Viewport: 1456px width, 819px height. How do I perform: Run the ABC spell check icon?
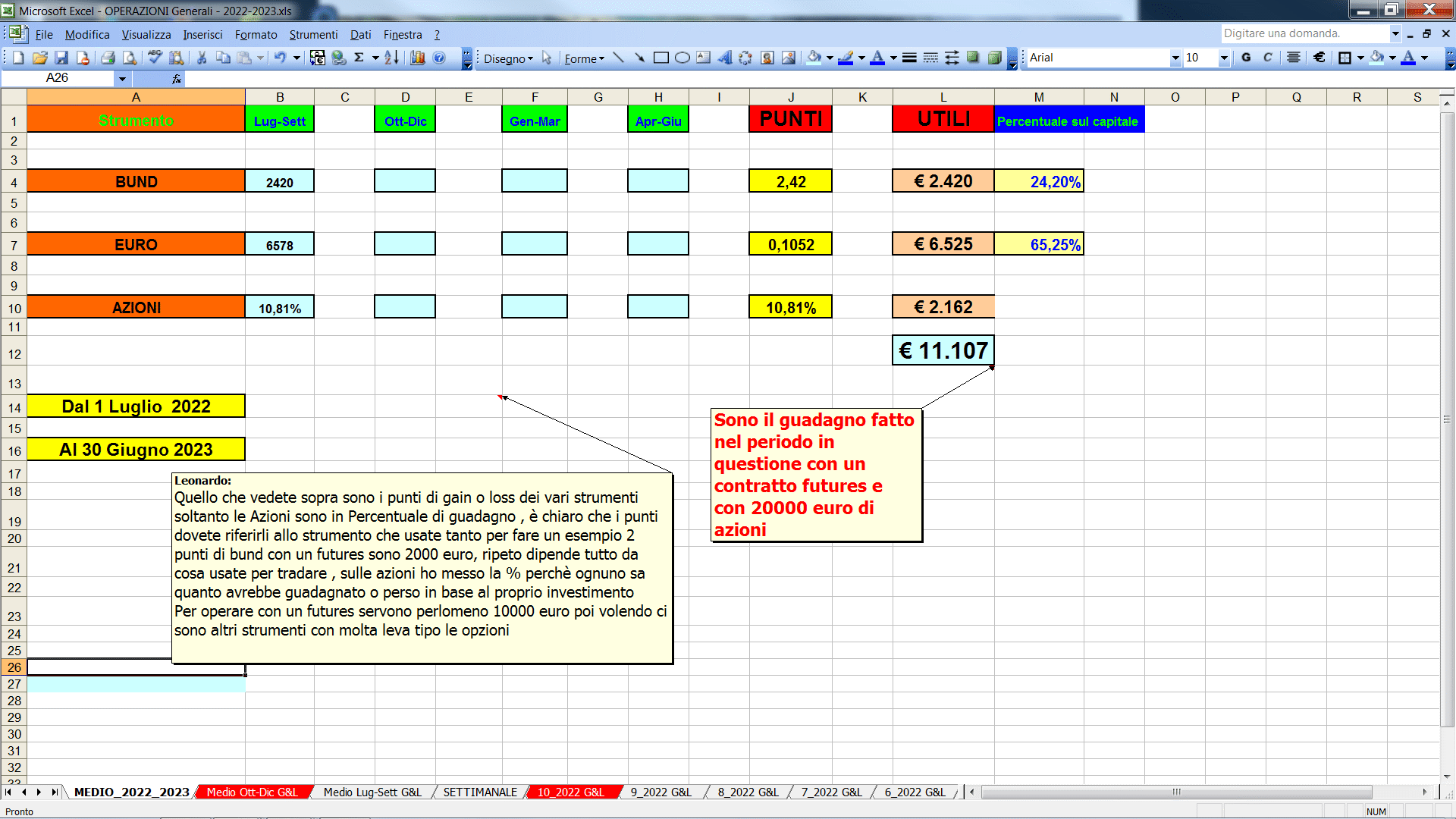pos(155,58)
